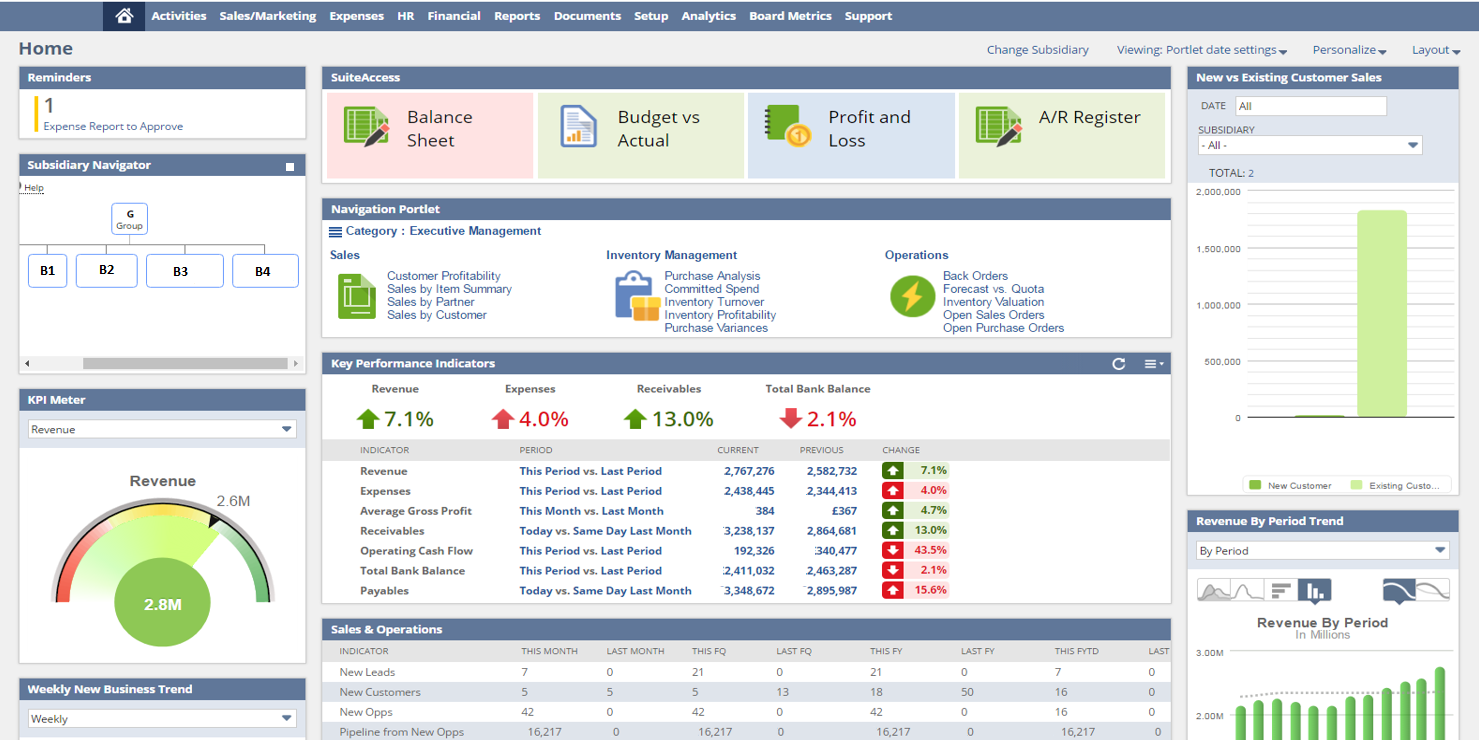
Task: Click the green Sales category icon
Action: tap(356, 296)
